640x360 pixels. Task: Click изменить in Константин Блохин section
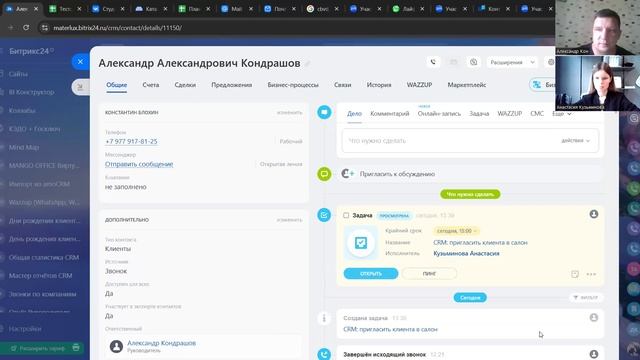point(289,112)
